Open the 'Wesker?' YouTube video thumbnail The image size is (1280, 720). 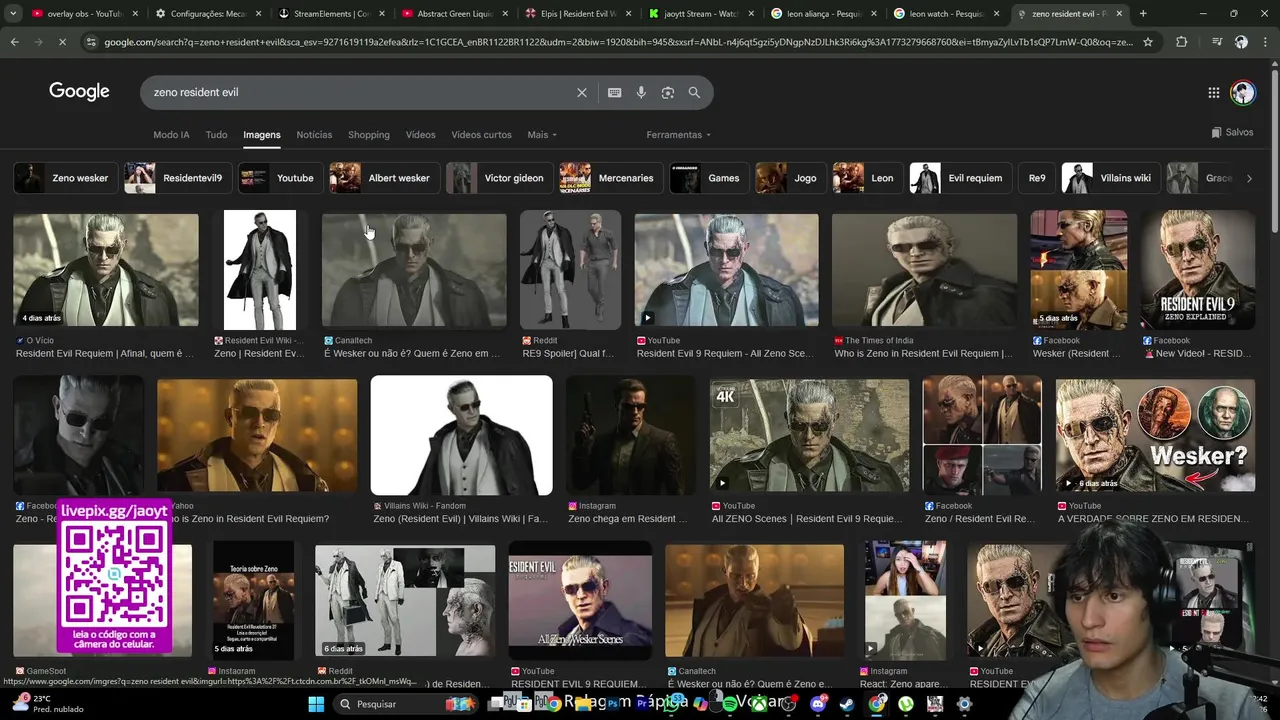1155,435
